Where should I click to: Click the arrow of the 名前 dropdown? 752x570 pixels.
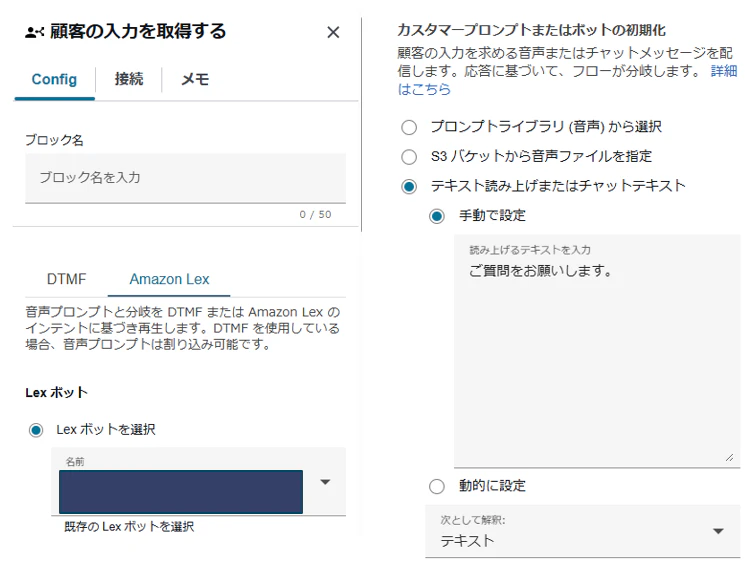click(x=325, y=482)
